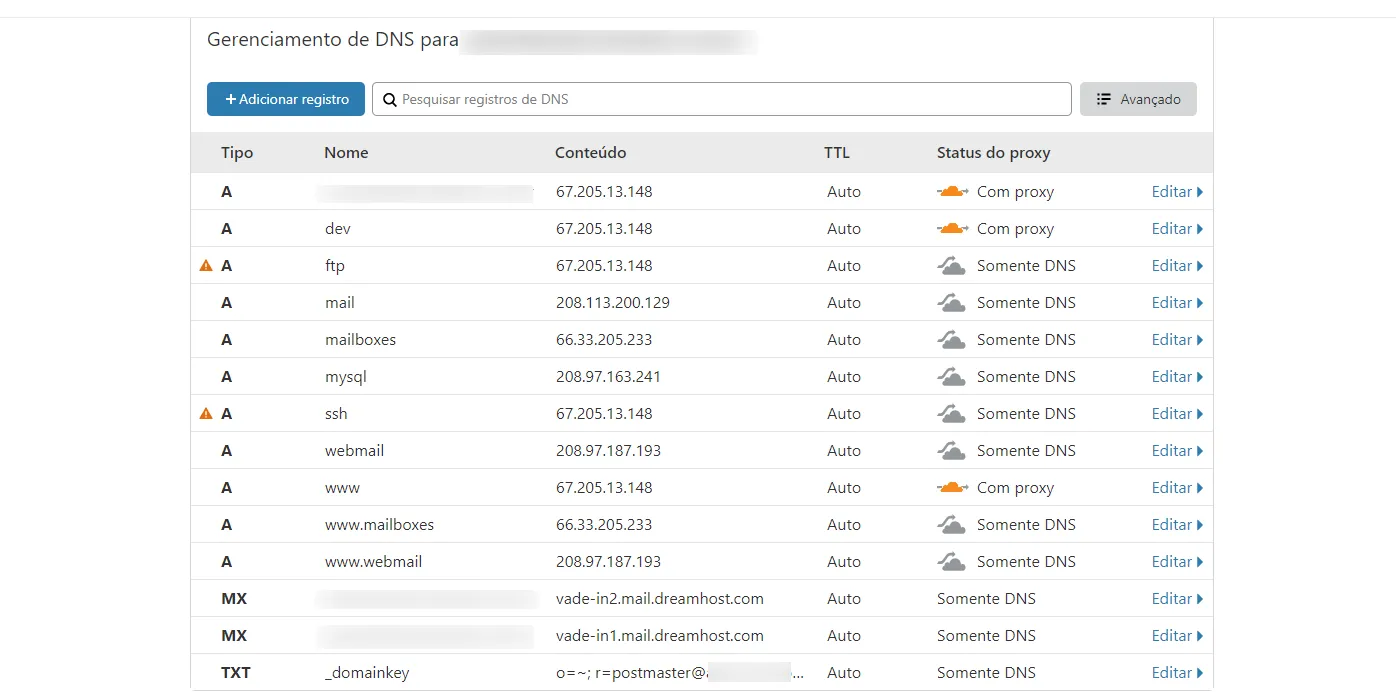Click the grey DNS-only cloud for mail

coord(951,302)
